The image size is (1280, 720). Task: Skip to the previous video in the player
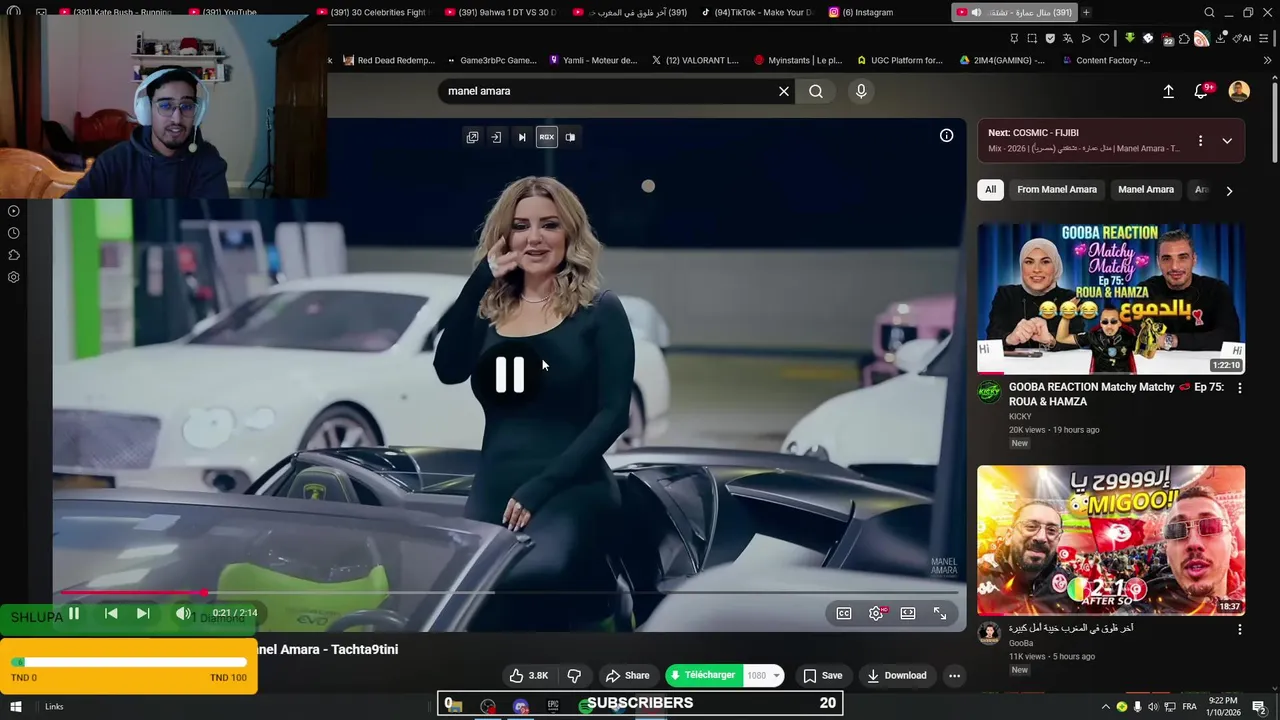(111, 613)
